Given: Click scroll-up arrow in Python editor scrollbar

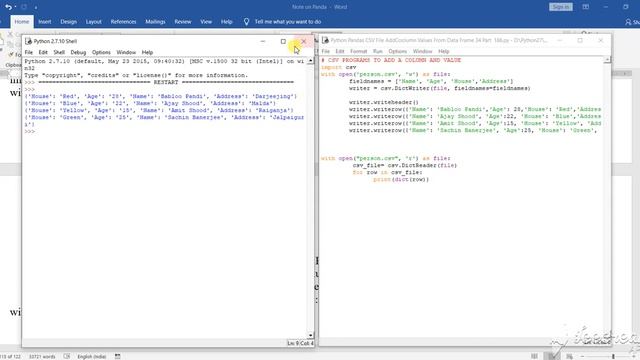Looking at the screenshot, I should click(x=607, y=60).
